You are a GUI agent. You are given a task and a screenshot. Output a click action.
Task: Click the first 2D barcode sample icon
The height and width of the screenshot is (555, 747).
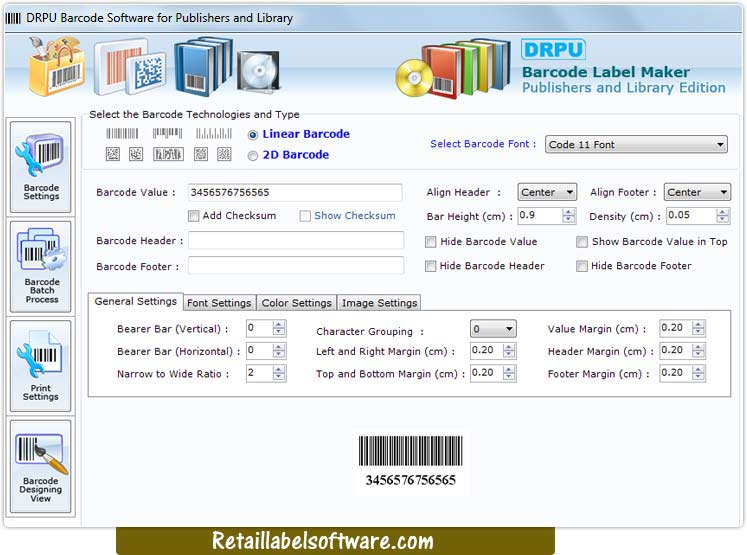pyautogui.click(x=113, y=154)
